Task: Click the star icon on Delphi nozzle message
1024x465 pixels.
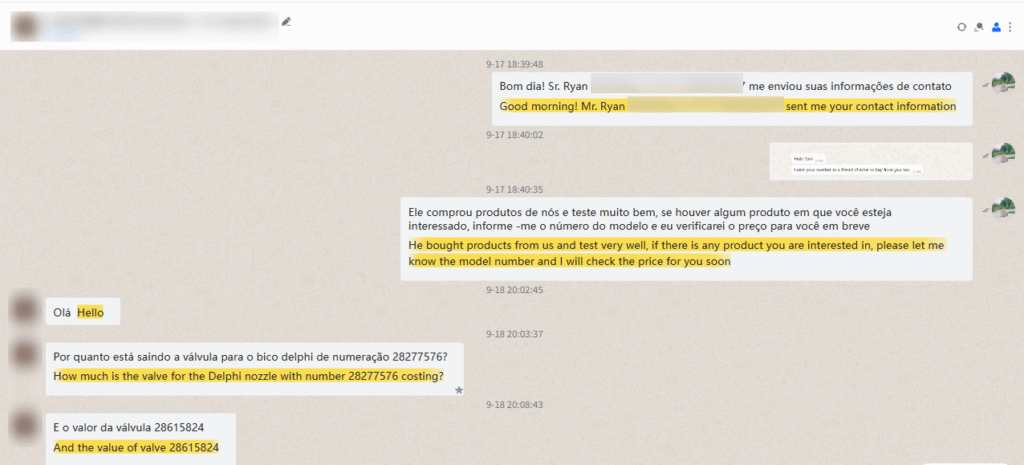Action: pos(459,389)
